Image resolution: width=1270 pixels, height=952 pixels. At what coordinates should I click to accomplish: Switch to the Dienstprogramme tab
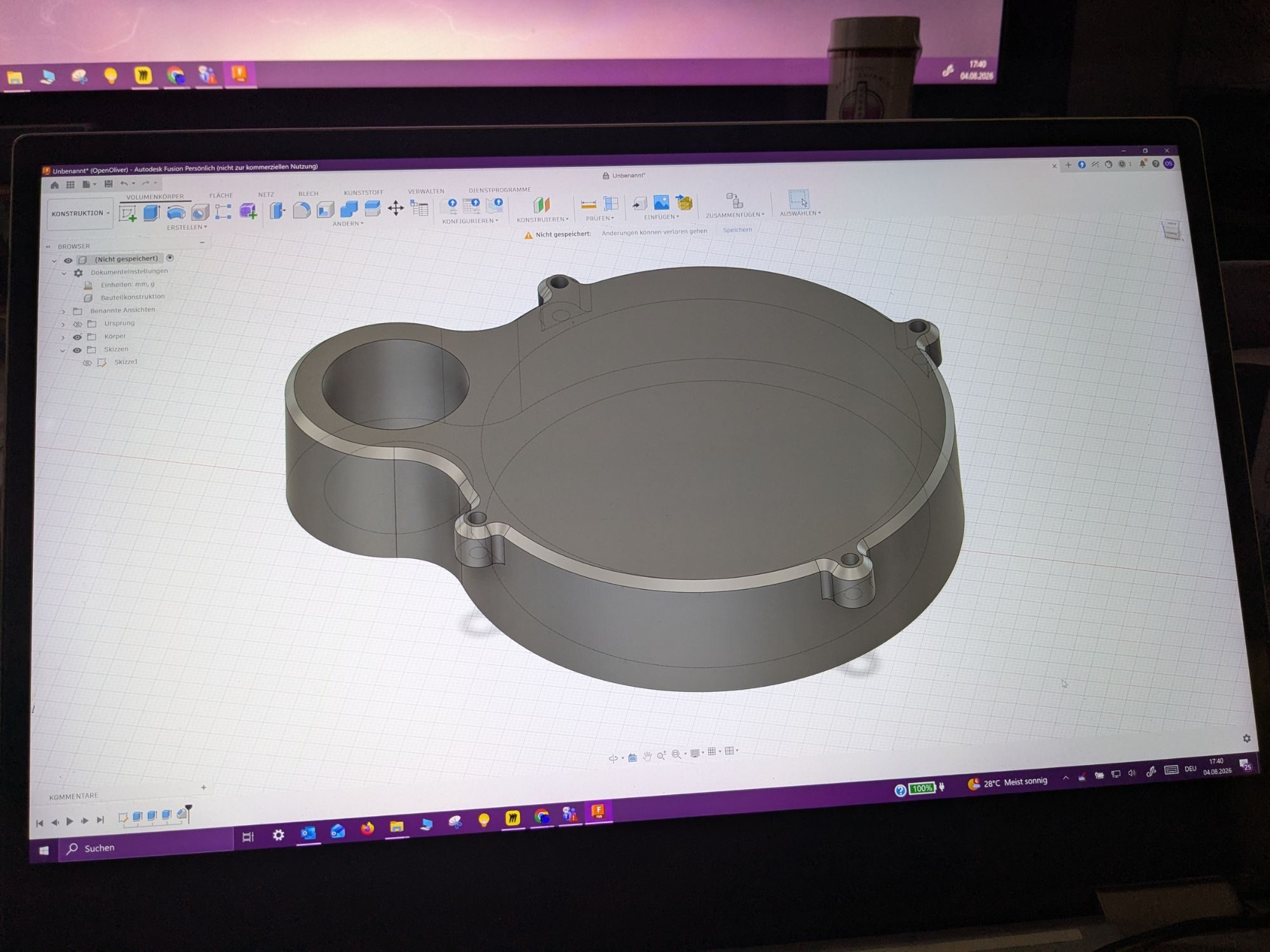tap(500, 190)
